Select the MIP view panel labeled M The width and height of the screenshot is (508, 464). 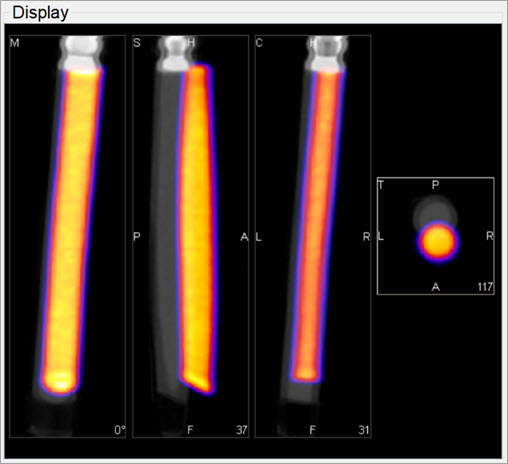(67, 236)
